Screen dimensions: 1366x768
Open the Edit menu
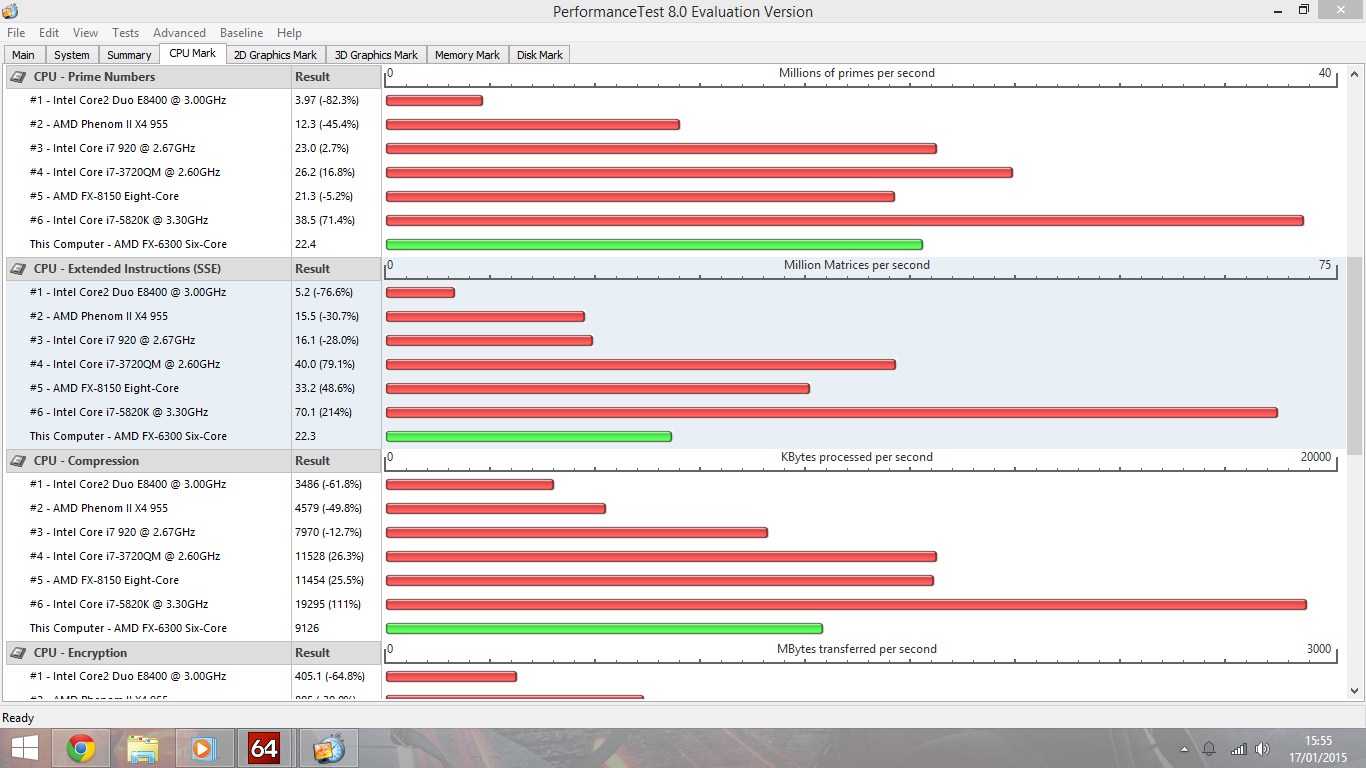49,33
